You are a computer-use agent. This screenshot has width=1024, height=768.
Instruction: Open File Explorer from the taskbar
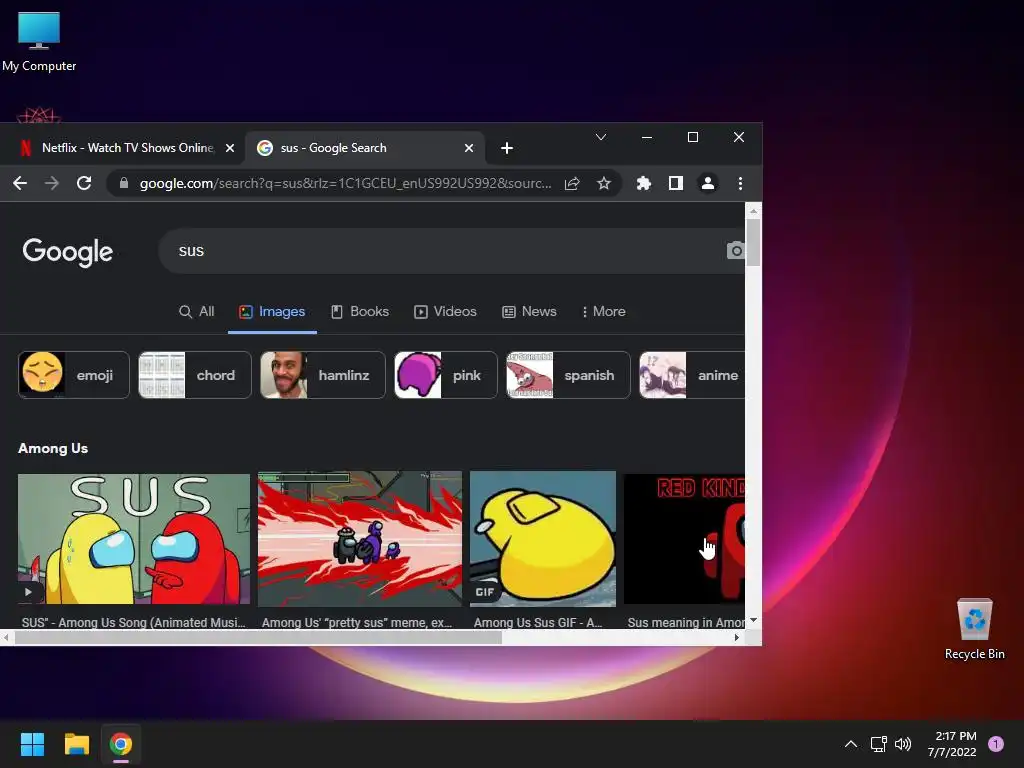[x=76, y=744]
